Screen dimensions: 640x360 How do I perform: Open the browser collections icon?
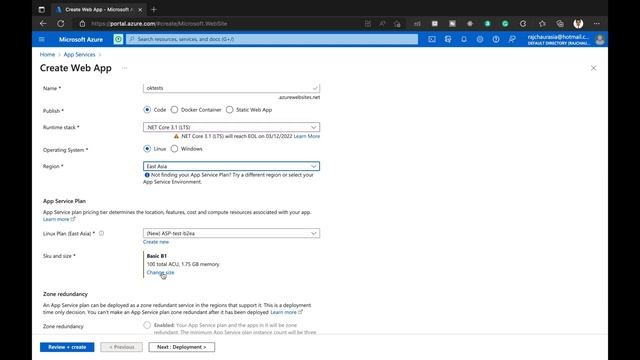[560, 24]
